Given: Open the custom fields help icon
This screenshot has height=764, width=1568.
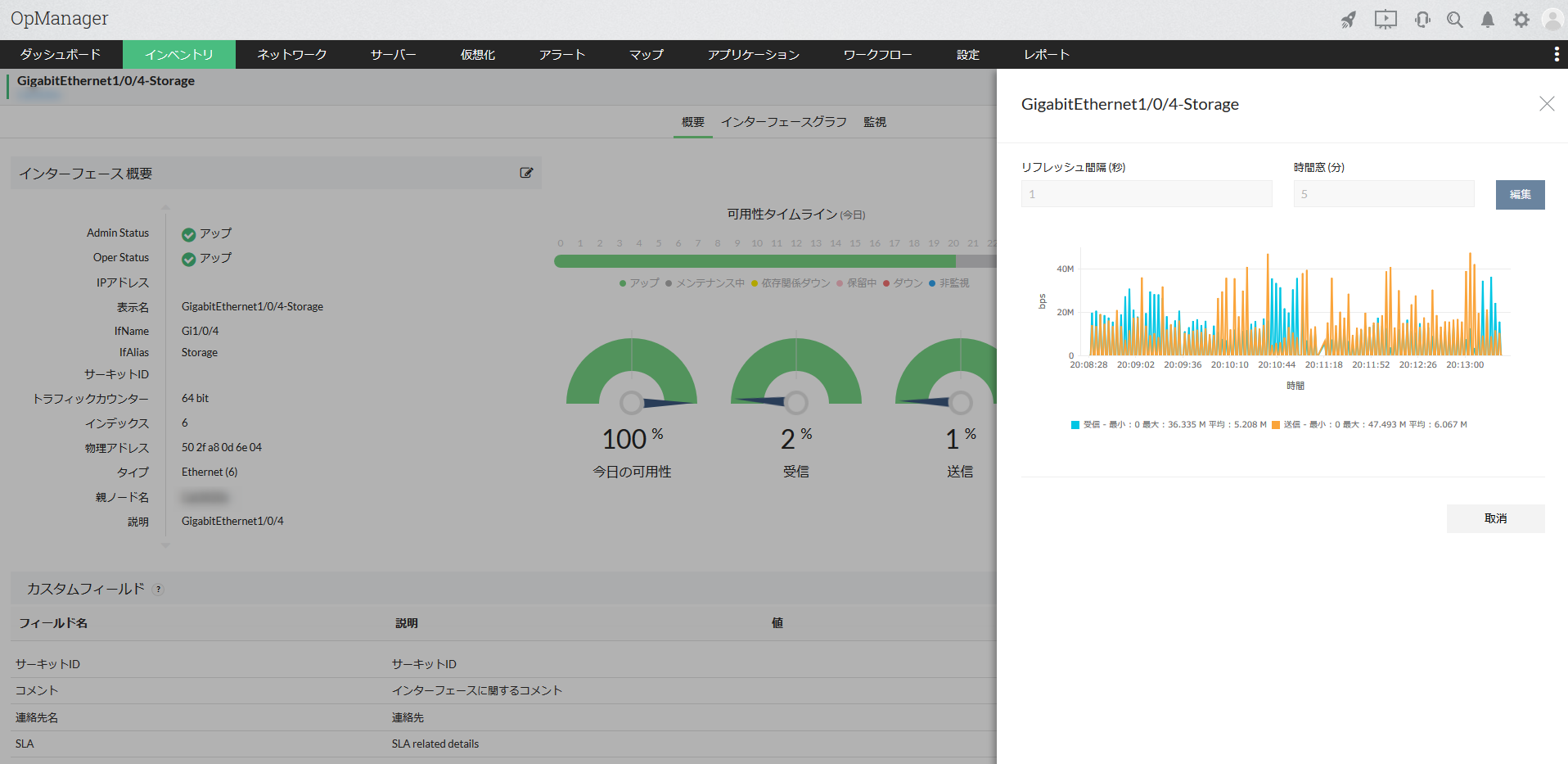Looking at the screenshot, I should click(x=159, y=590).
